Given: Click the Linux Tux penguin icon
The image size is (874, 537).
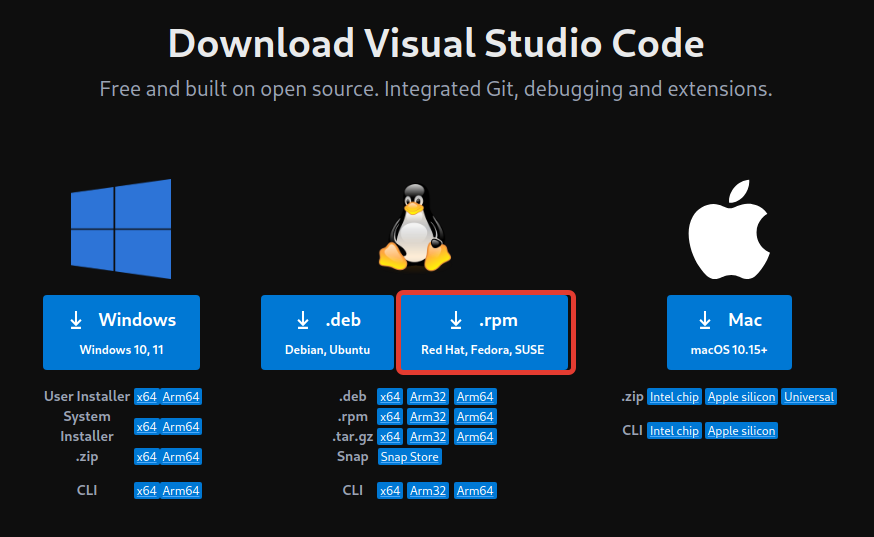Looking at the screenshot, I should (x=415, y=228).
